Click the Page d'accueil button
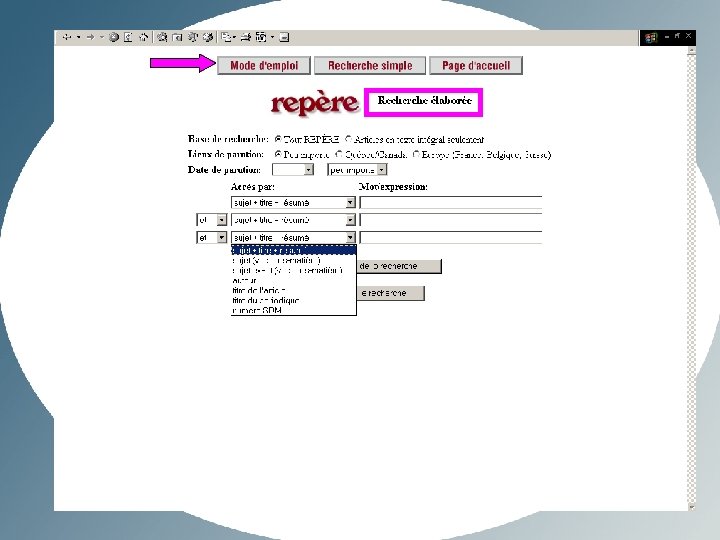The image size is (720, 540). point(476,66)
